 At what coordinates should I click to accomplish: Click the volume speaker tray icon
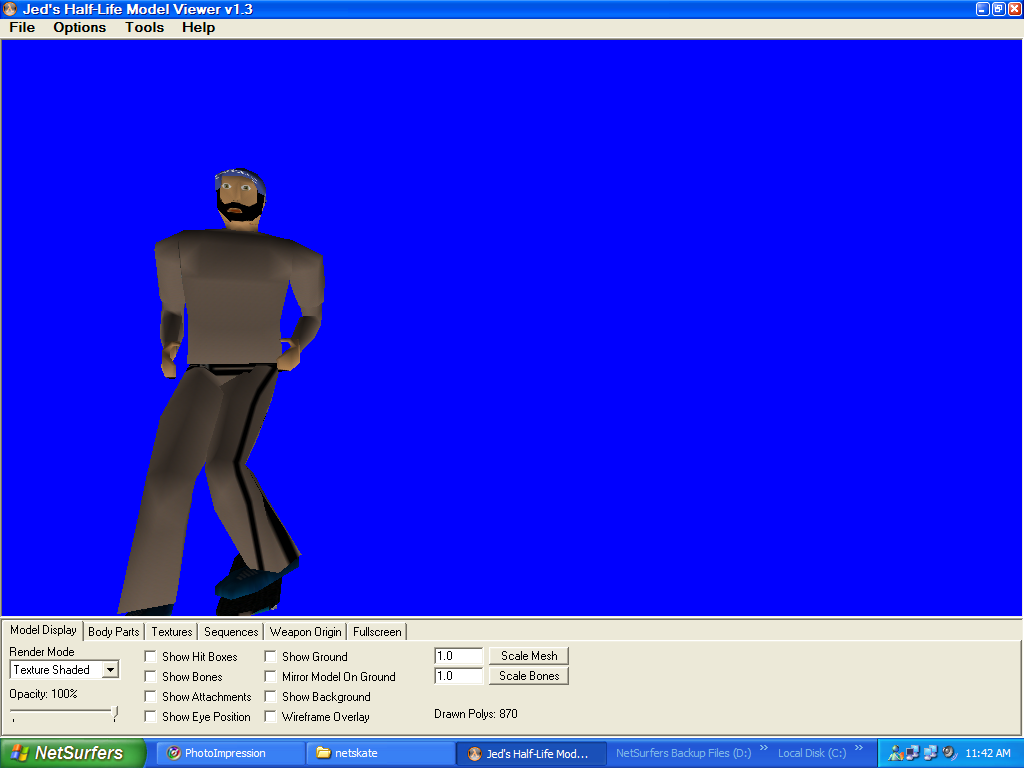click(x=949, y=752)
